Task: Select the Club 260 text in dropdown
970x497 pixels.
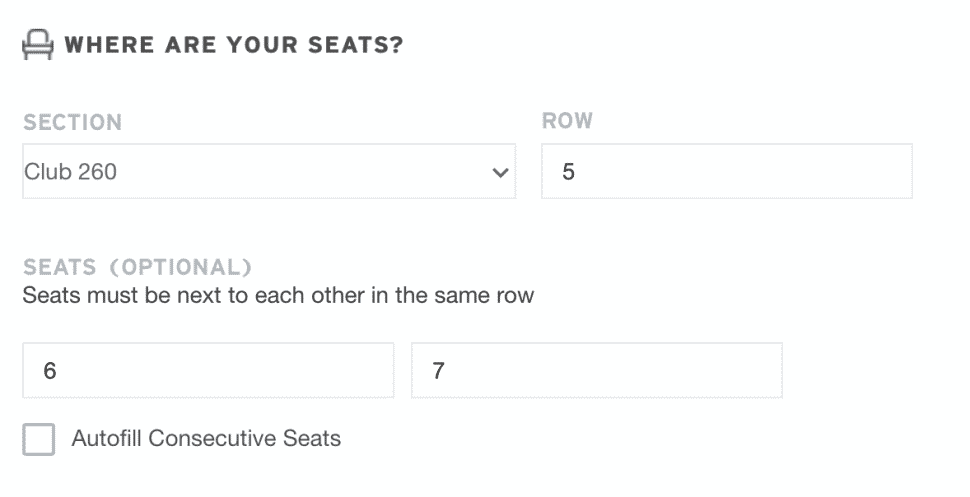Action: 71,171
